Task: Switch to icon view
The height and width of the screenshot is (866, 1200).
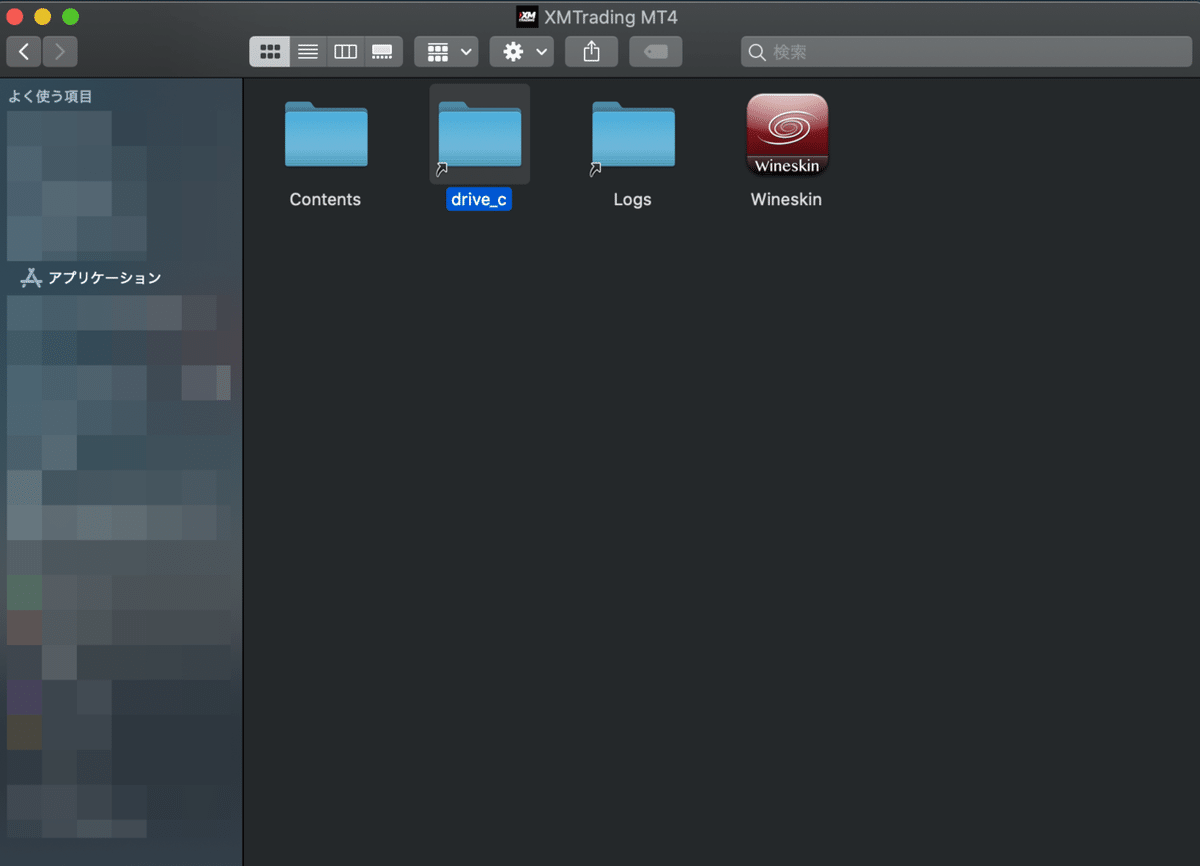Action: [x=270, y=52]
